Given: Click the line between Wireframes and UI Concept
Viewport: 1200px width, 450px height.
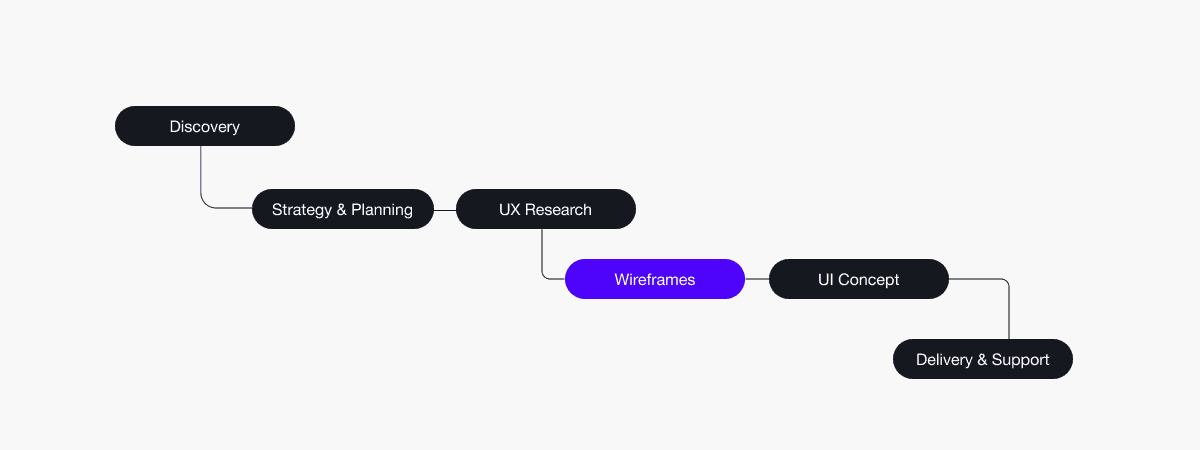Looking at the screenshot, I should (x=757, y=280).
